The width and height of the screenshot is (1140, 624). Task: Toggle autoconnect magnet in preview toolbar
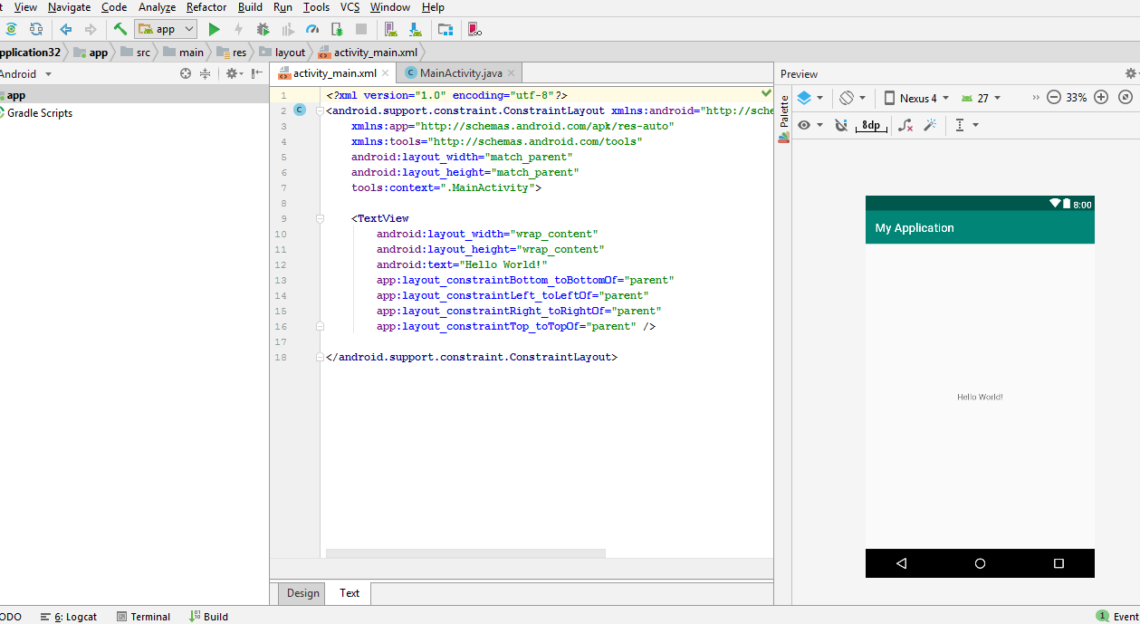tap(841, 125)
